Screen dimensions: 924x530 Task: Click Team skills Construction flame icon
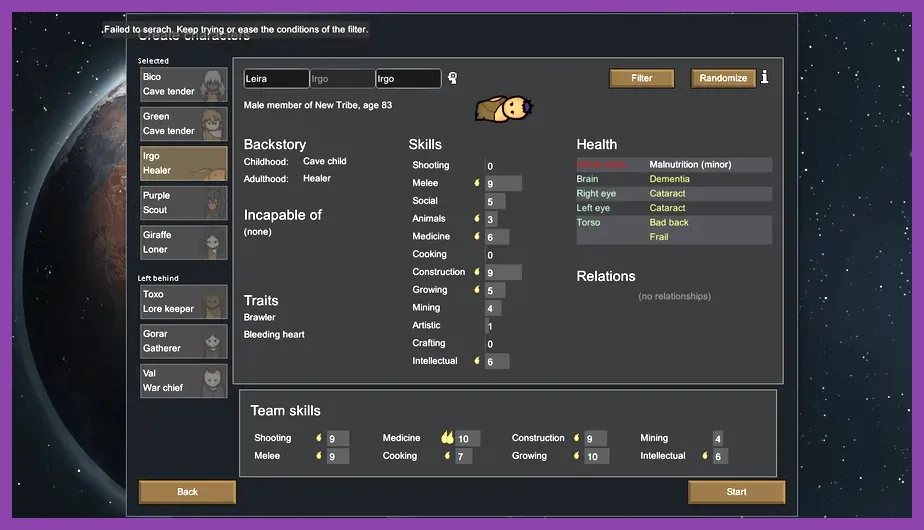click(x=576, y=437)
